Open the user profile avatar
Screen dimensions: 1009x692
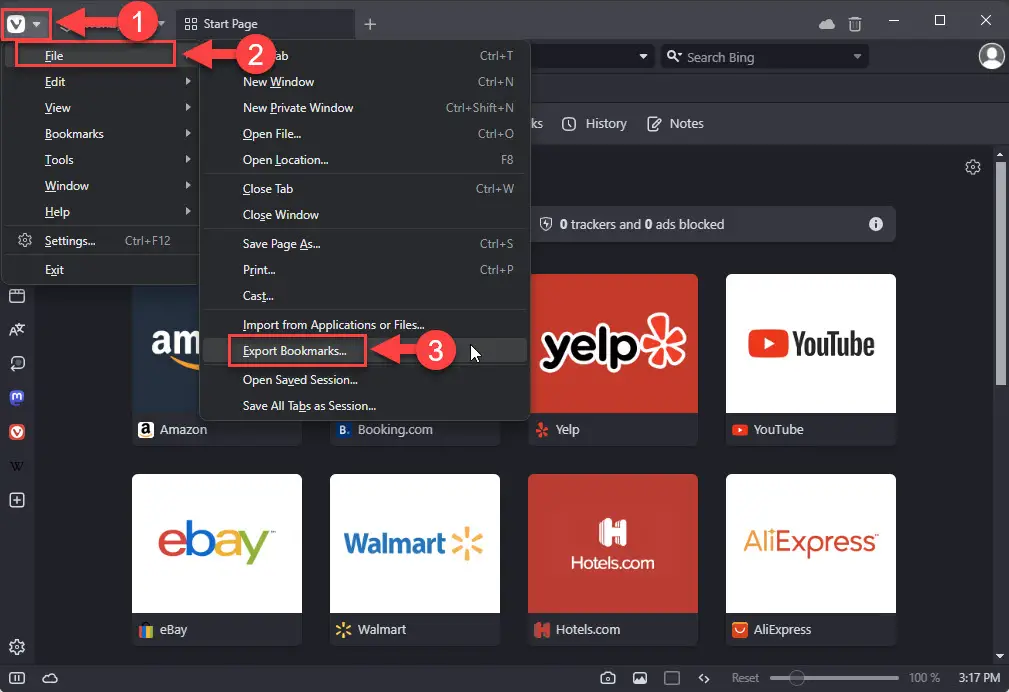992,56
